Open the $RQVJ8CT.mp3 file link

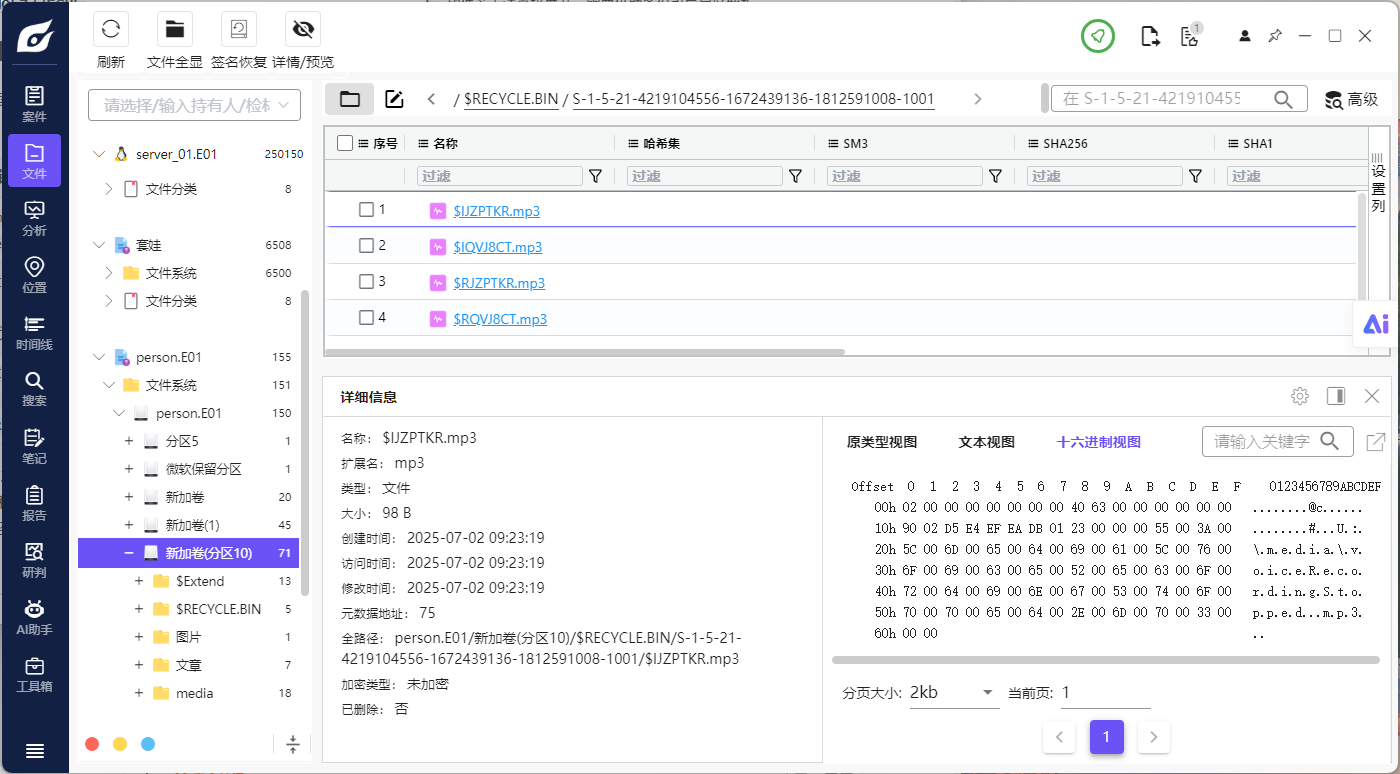click(500, 319)
